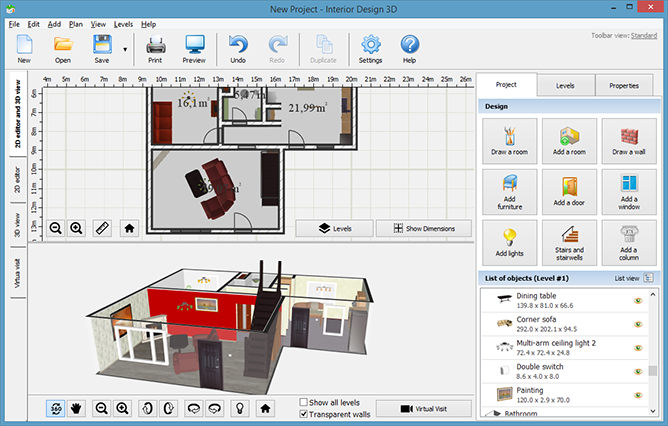The width and height of the screenshot is (668, 426).
Task: Select the hand pan tool in 3D view
Action: [x=76, y=409]
